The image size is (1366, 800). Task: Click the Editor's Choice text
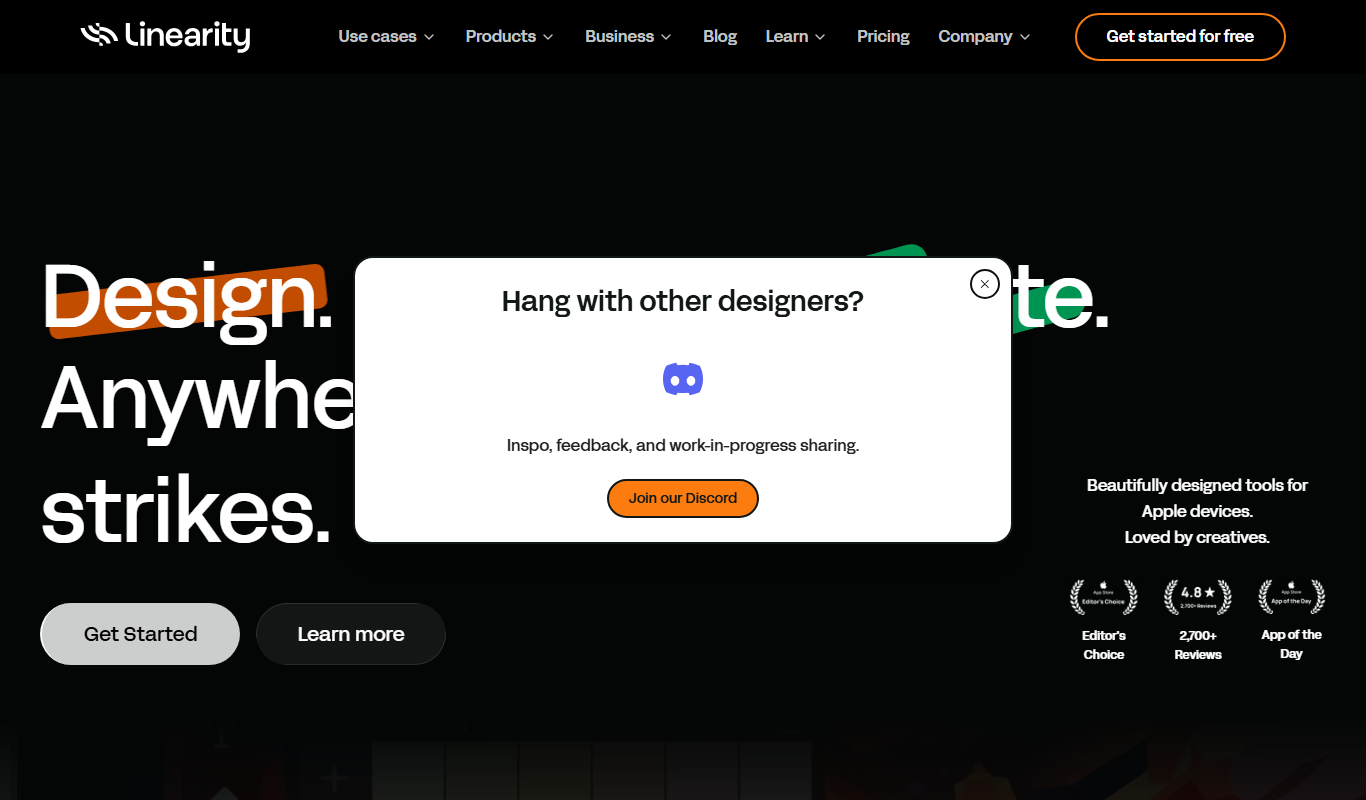pyautogui.click(x=1104, y=645)
